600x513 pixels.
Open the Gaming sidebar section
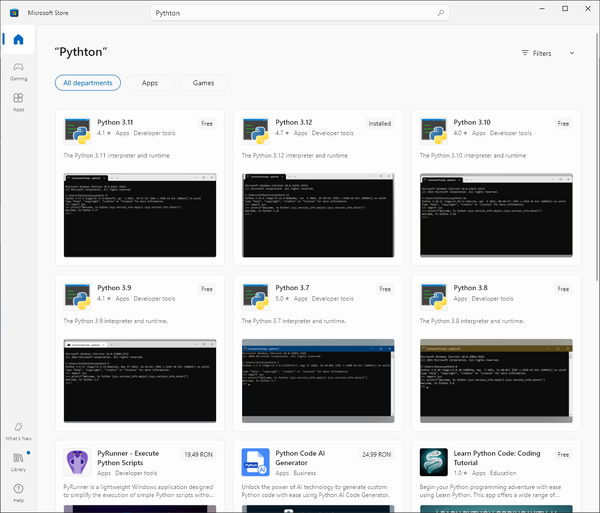(18, 72)
